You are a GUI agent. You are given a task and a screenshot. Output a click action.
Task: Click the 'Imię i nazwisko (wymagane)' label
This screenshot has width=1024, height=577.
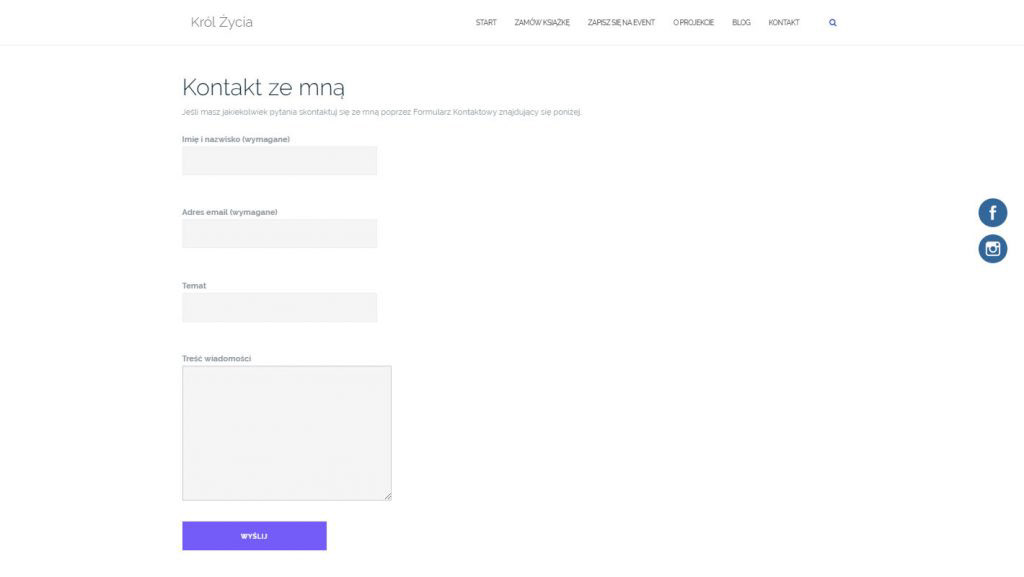236,139
